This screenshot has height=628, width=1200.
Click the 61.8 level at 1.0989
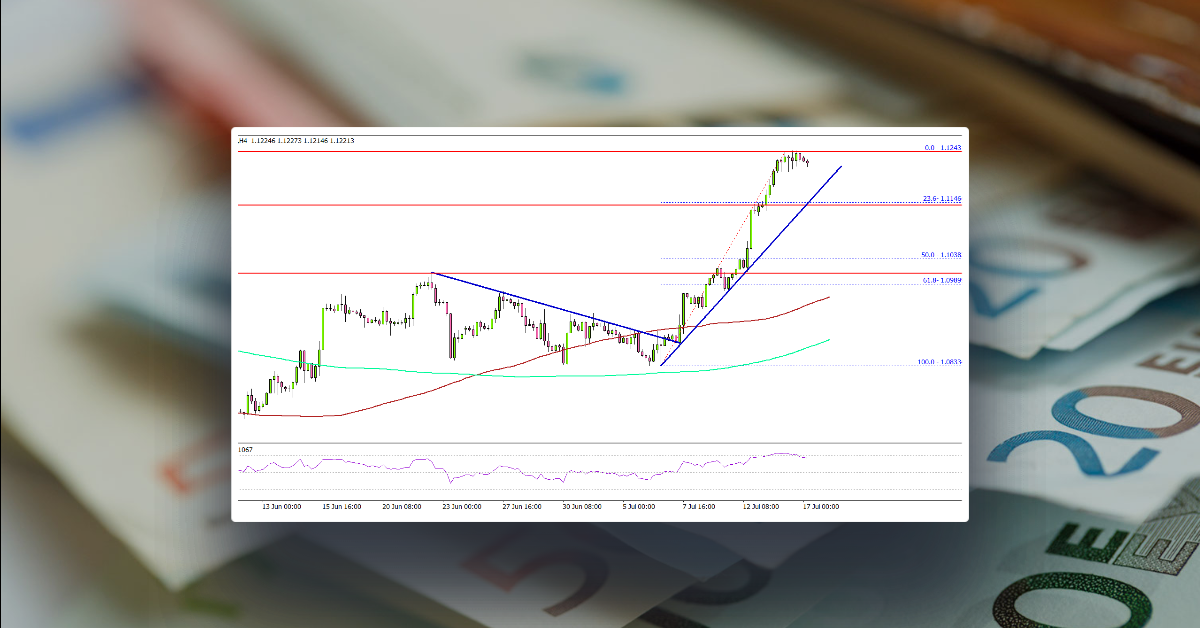coord(940,278)
